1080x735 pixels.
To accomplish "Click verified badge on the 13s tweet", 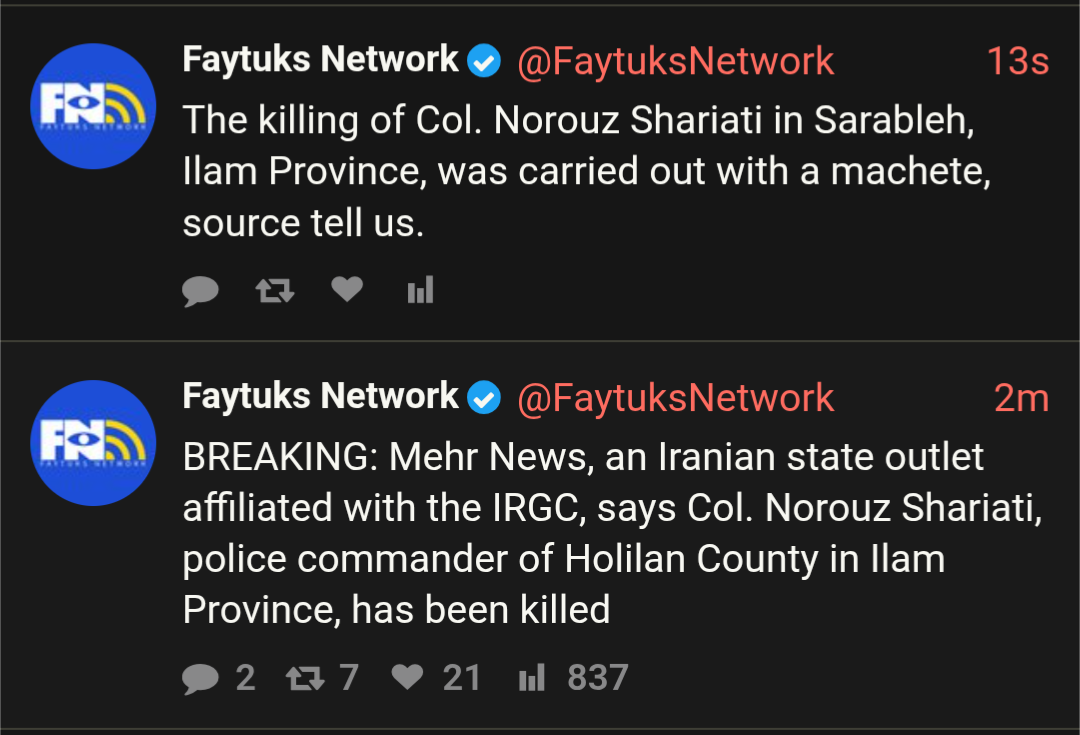I will (484, 61).
